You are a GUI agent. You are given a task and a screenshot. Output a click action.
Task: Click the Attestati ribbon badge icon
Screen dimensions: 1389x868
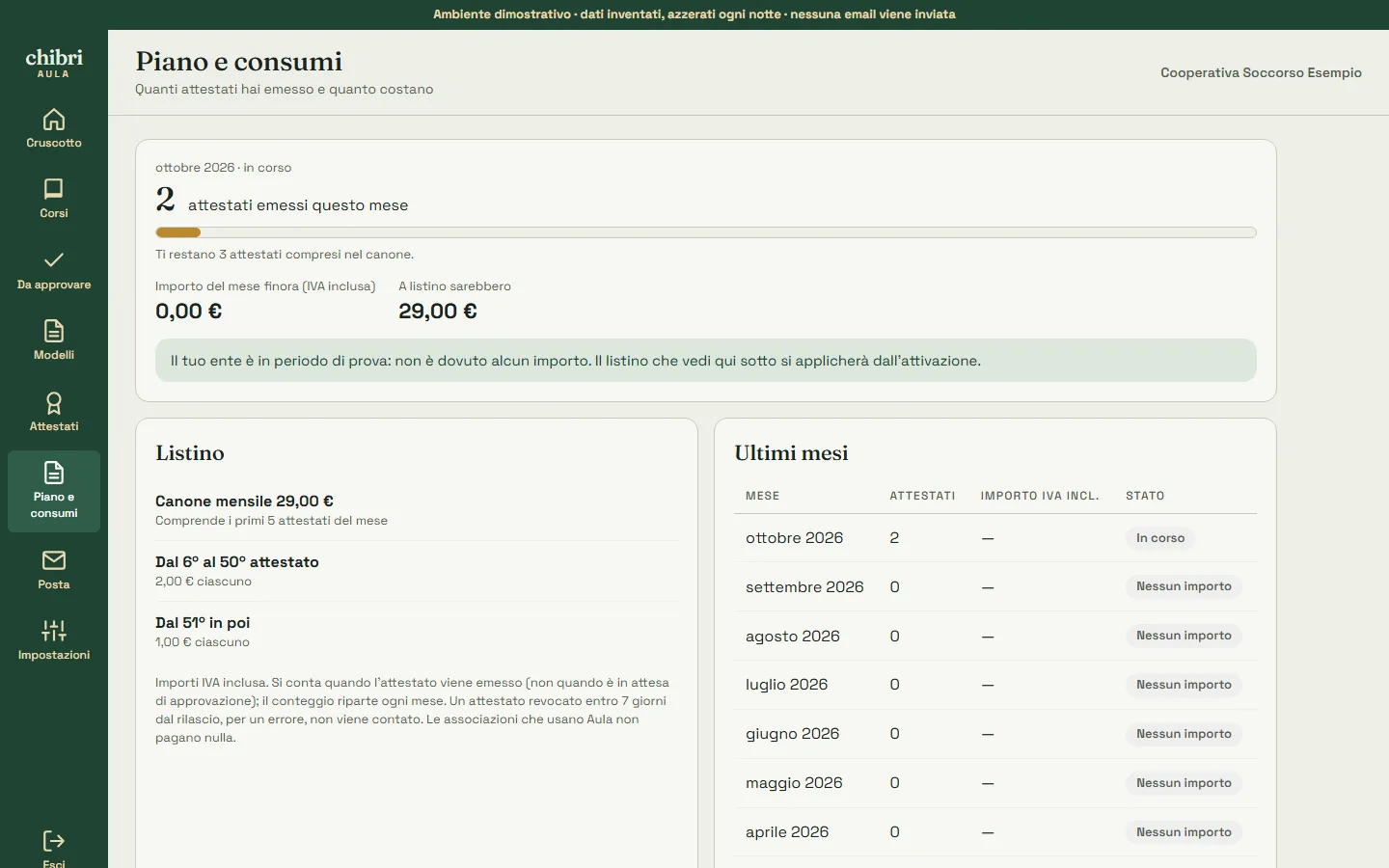[54, 402]
